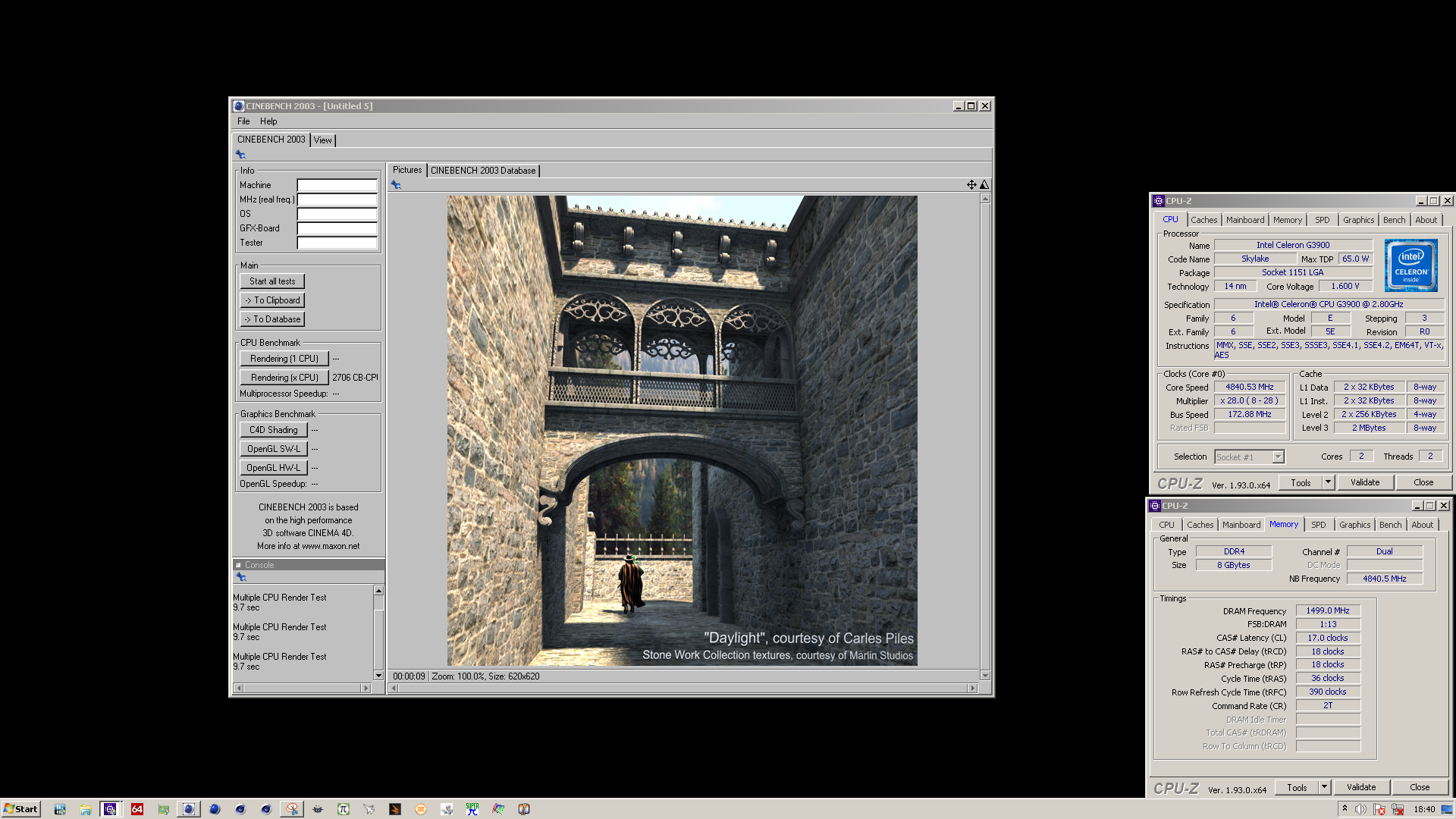Viewport: 1456px width, 819px height.
Task: Select the Pictures tab
Action: tap(407, 170)
